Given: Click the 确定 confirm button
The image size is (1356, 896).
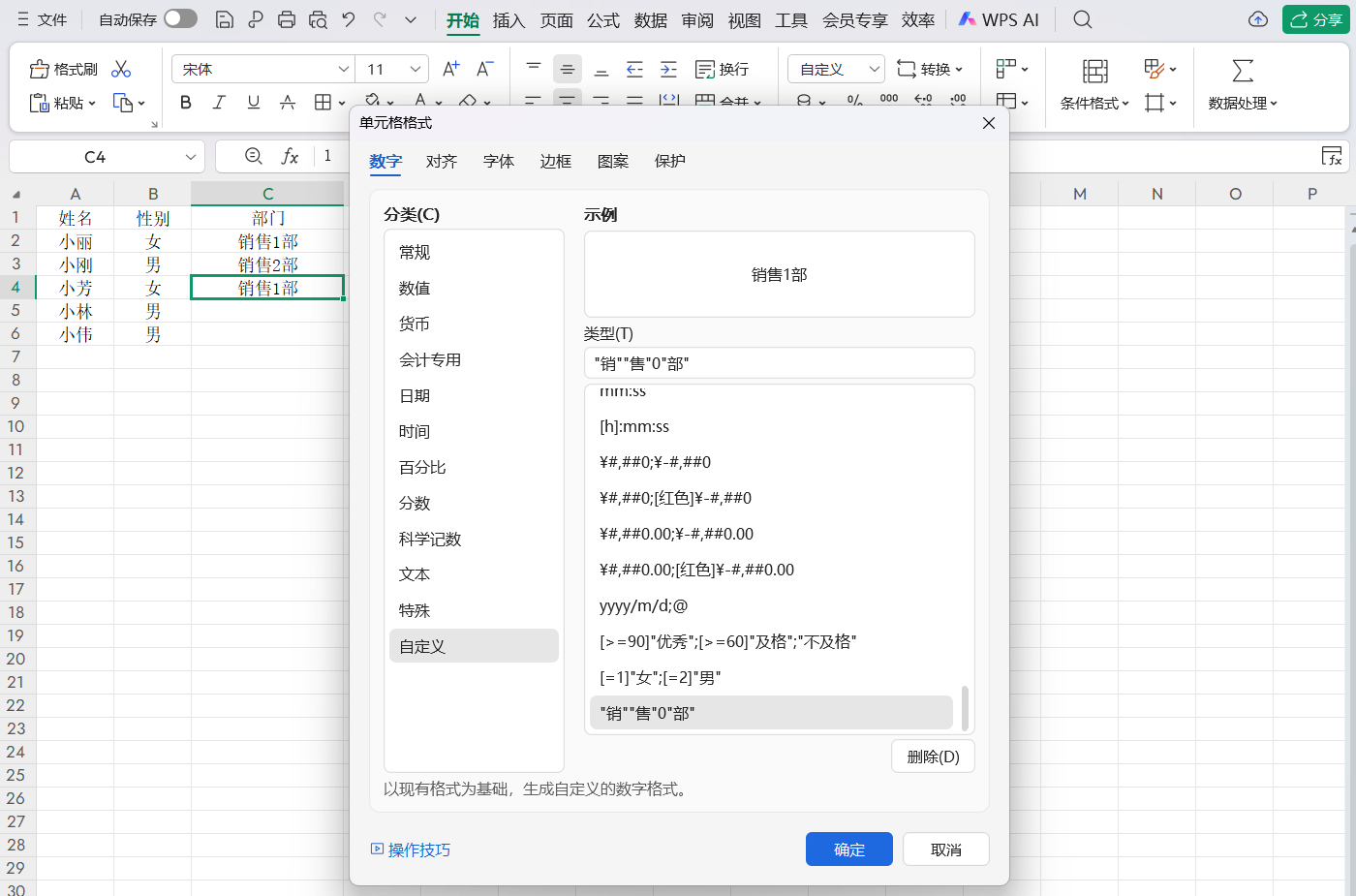Looking at the screenshot, I should point(848,849).
